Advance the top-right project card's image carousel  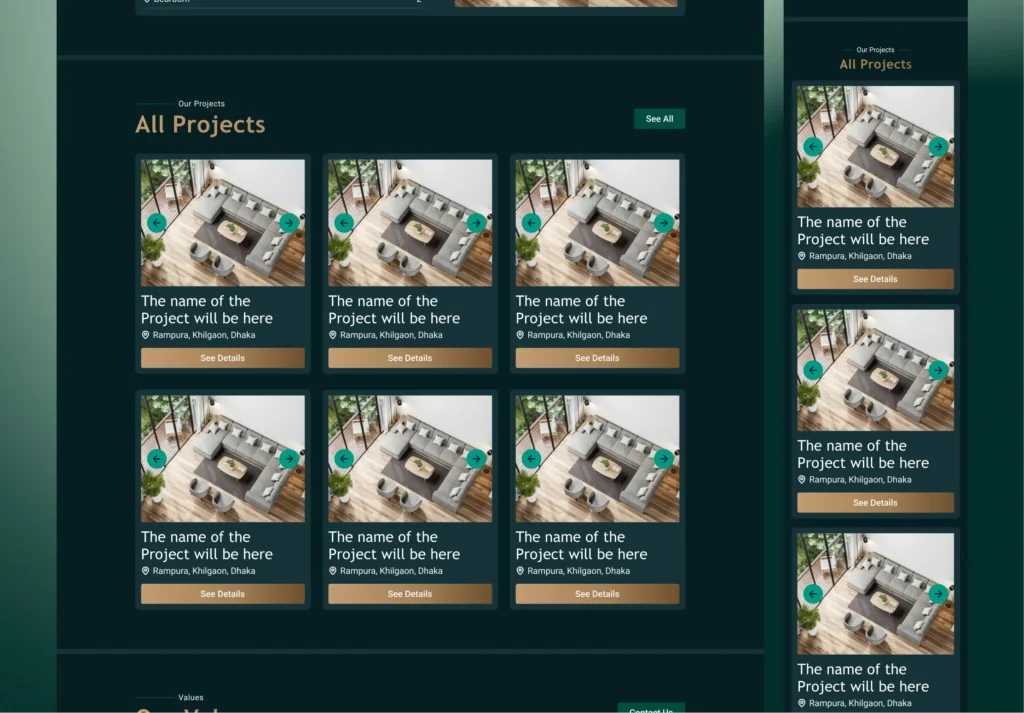coord(663,223)
